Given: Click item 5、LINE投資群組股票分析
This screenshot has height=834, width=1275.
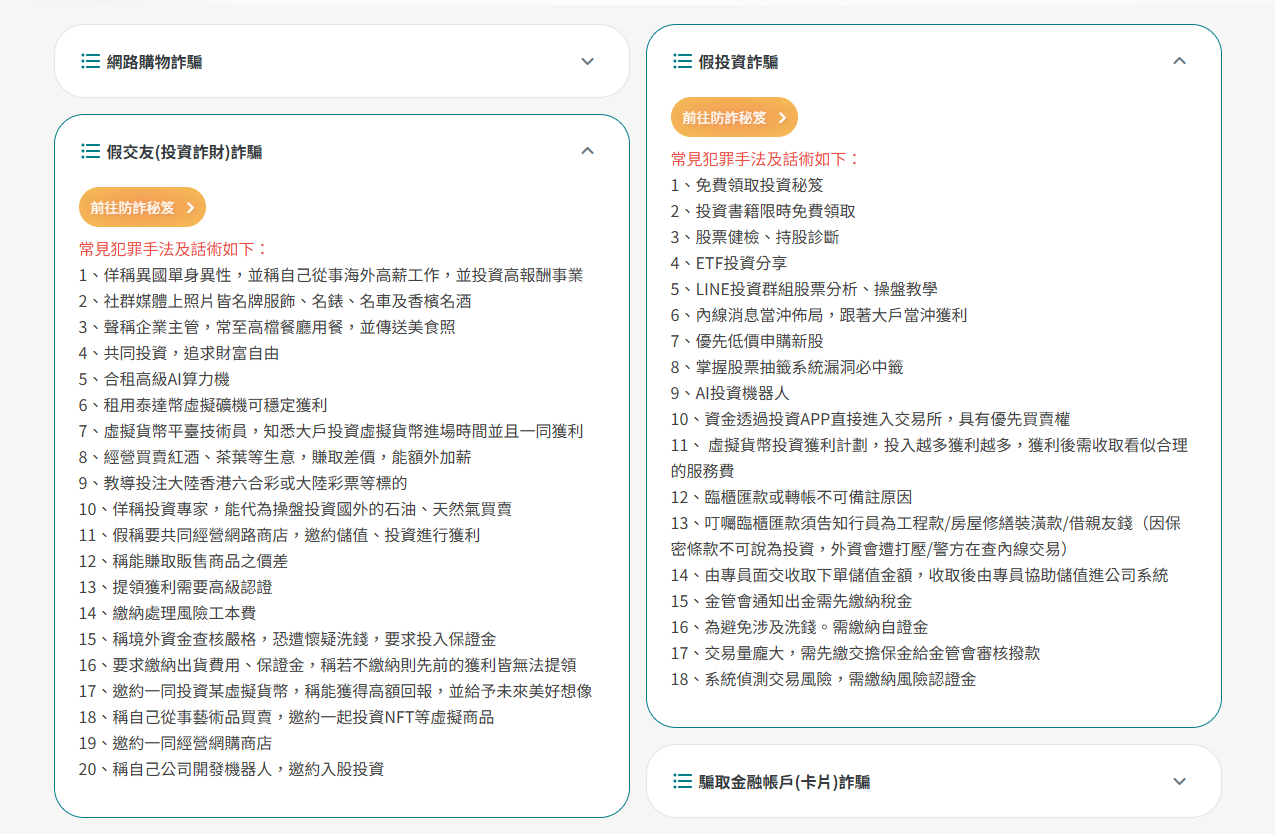Looking at the screenshot, I should pyautogui.click(x=804, y=289).
